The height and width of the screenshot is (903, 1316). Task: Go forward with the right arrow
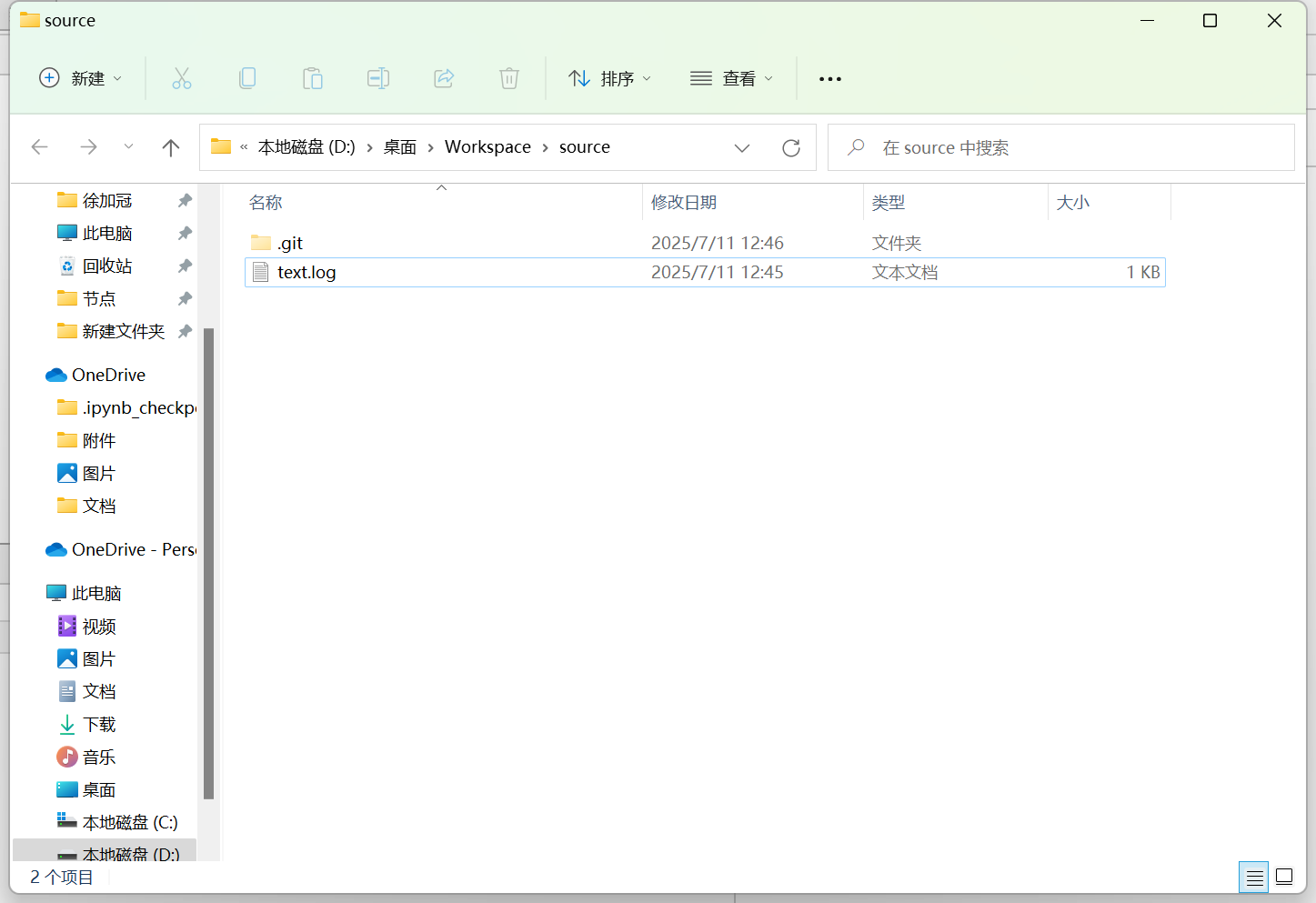[x=88, y=147]
